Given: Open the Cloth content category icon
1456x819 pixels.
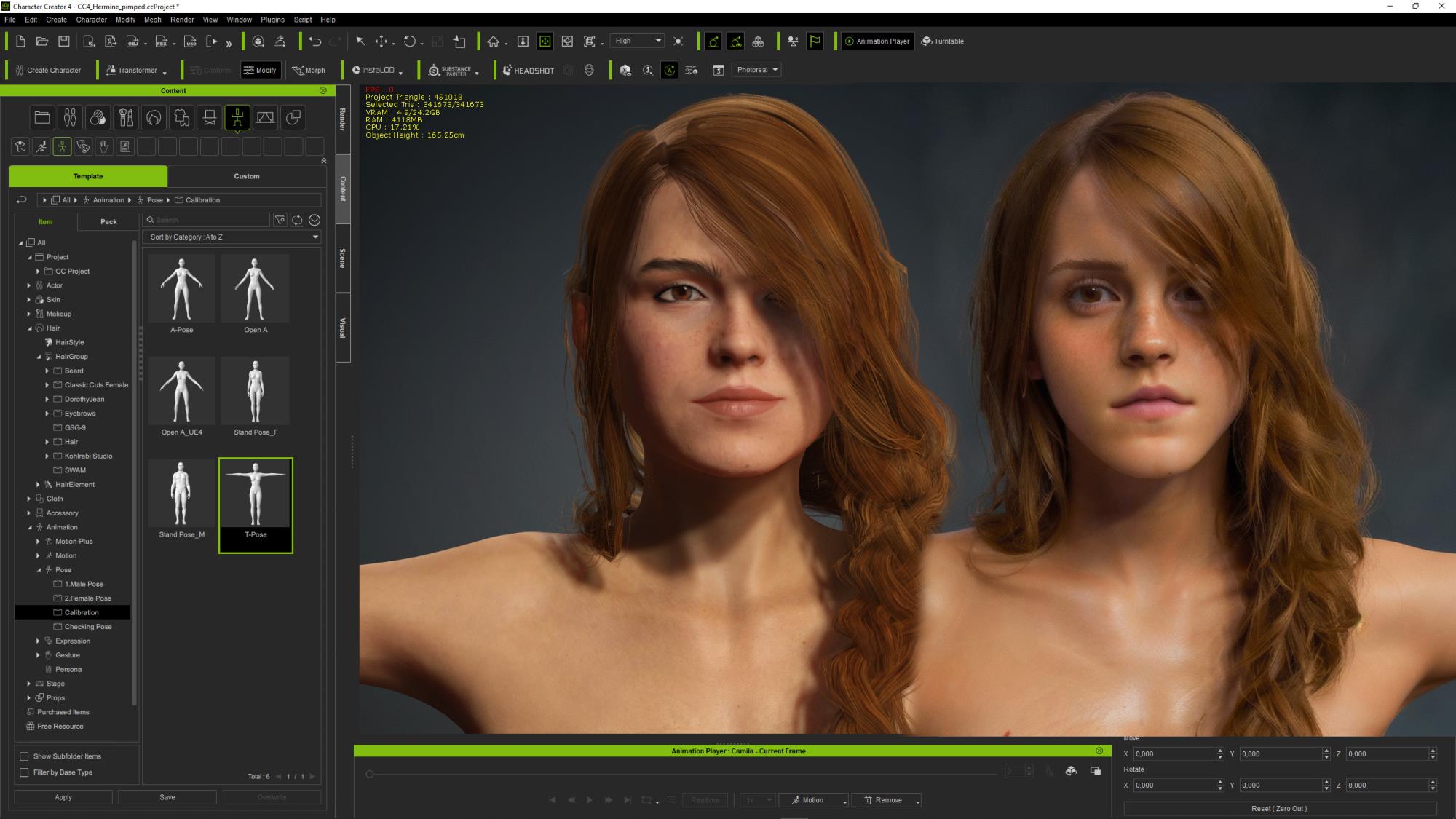Looking at the screenshot, I should 181,117.
